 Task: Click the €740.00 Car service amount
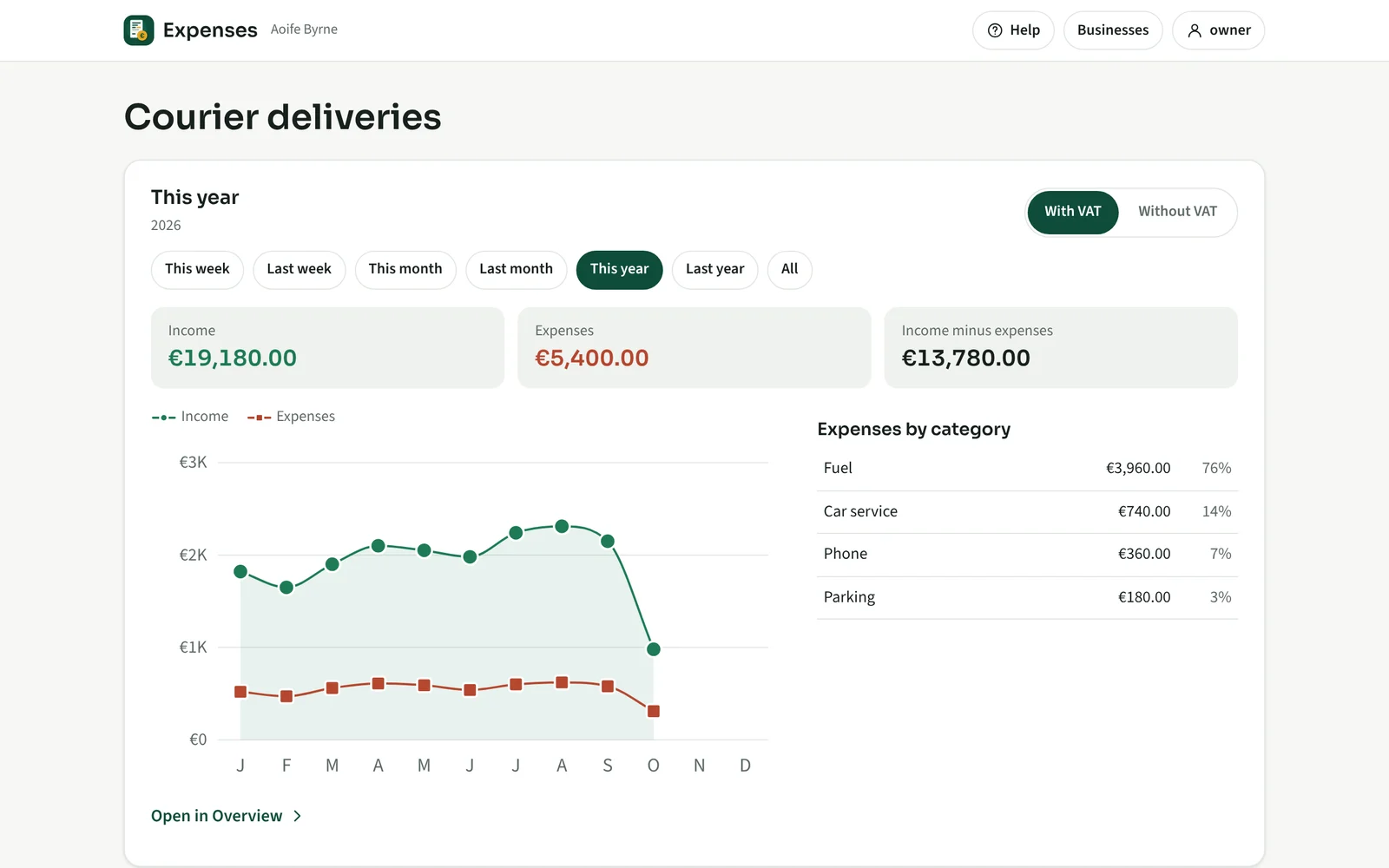[1144, 512]
